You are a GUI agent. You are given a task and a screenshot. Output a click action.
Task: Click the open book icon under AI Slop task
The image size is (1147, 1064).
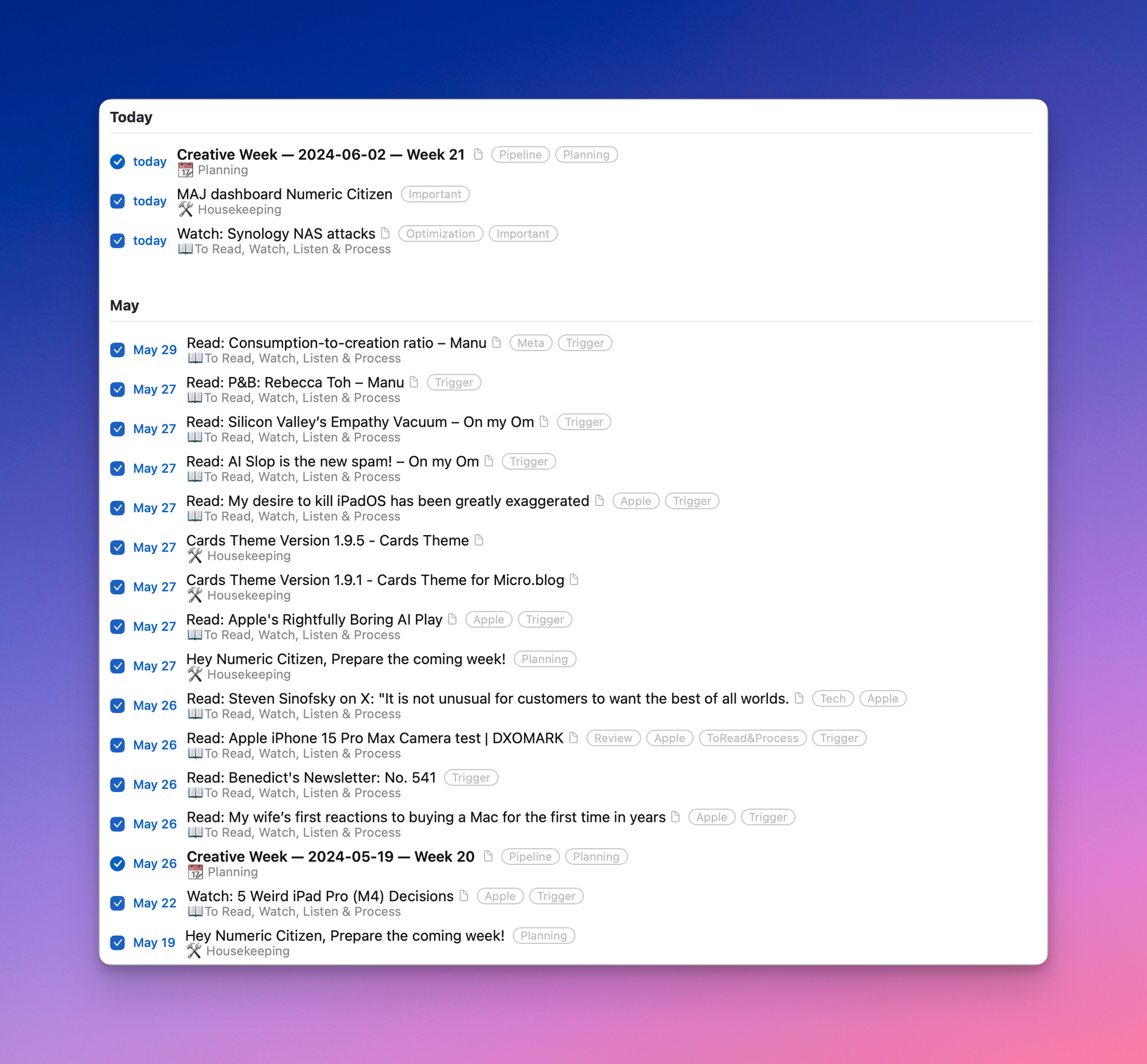(x=194, y=477)
